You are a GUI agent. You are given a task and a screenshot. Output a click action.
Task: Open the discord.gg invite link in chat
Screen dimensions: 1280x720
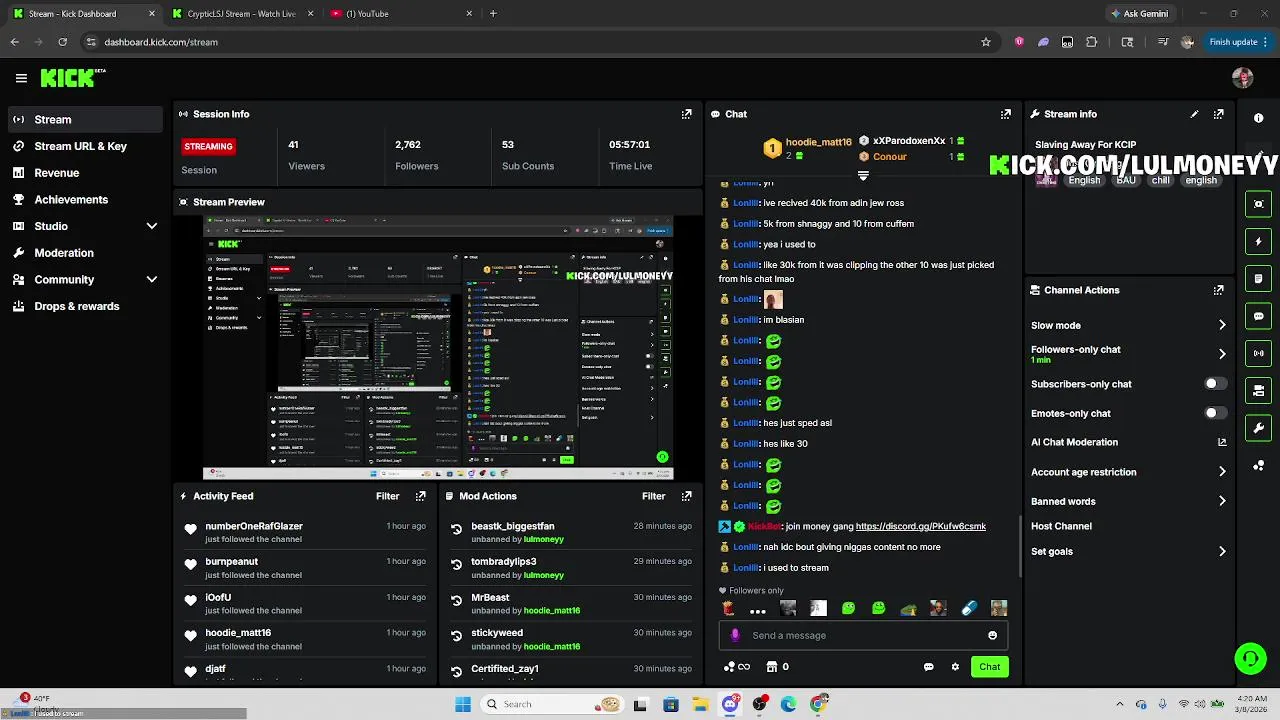(x=920, y=526)
